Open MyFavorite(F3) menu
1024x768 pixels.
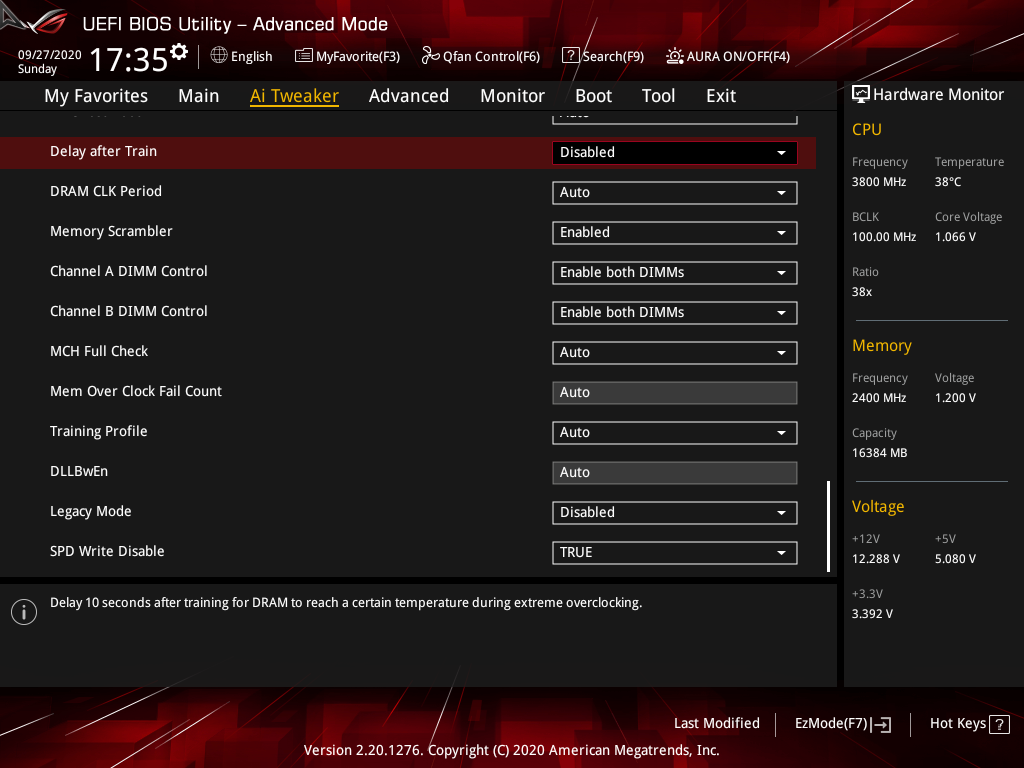tap(347, 56)
